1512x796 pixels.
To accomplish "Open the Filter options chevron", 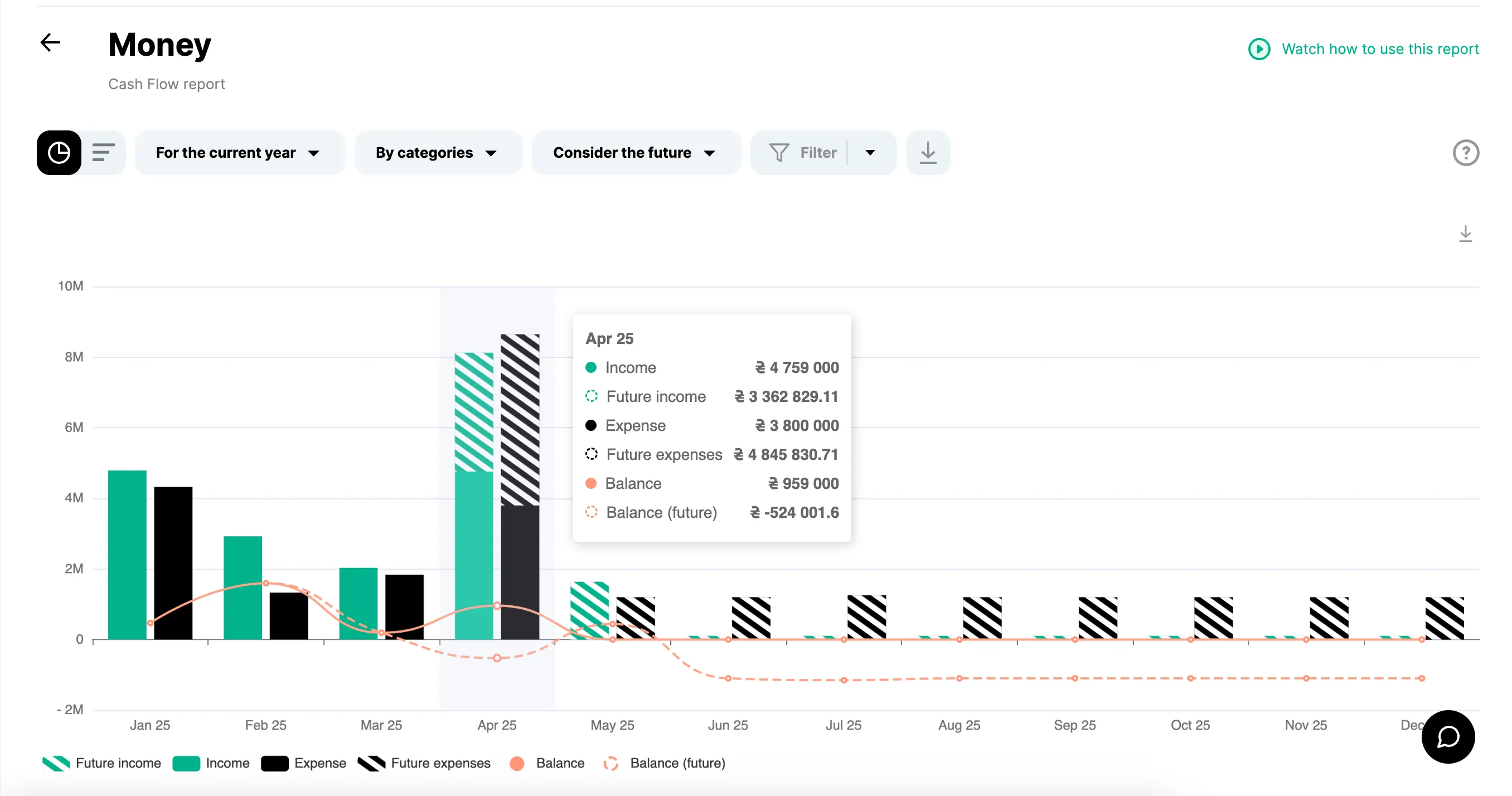I will 870,153.
